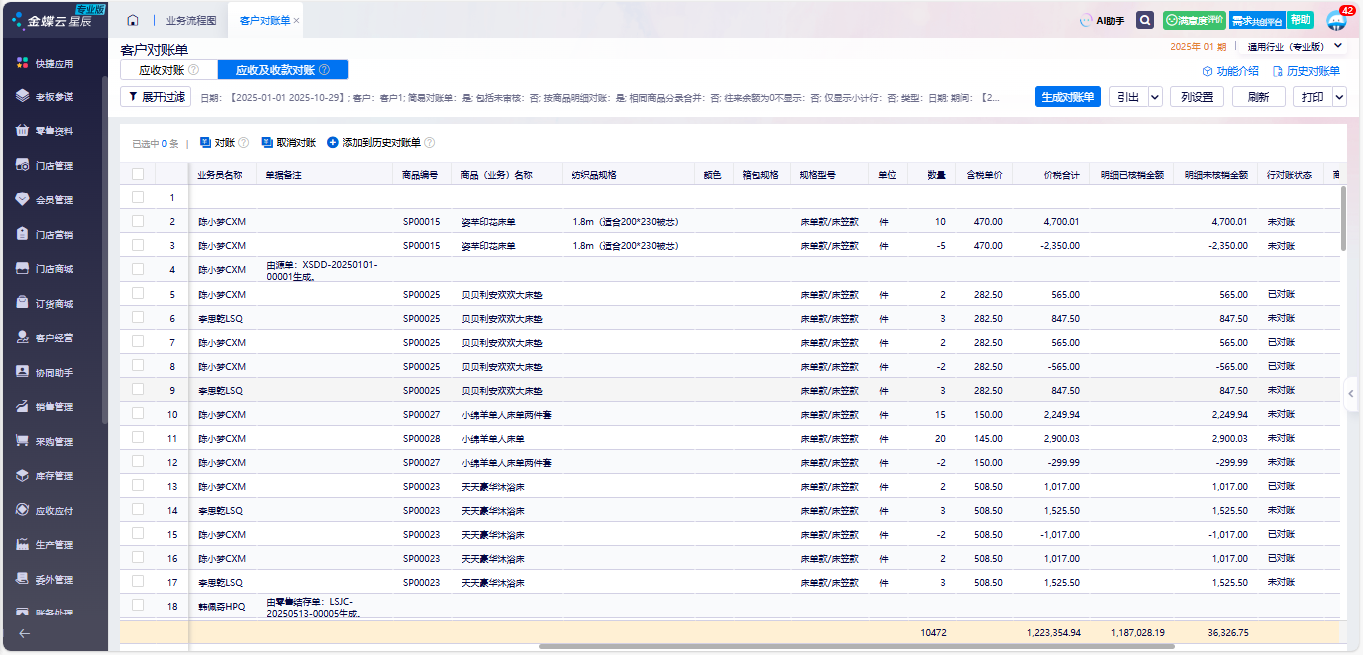Switch to the 业务流程图 tab
1363x655 pixels.
(x=188, y=20)
